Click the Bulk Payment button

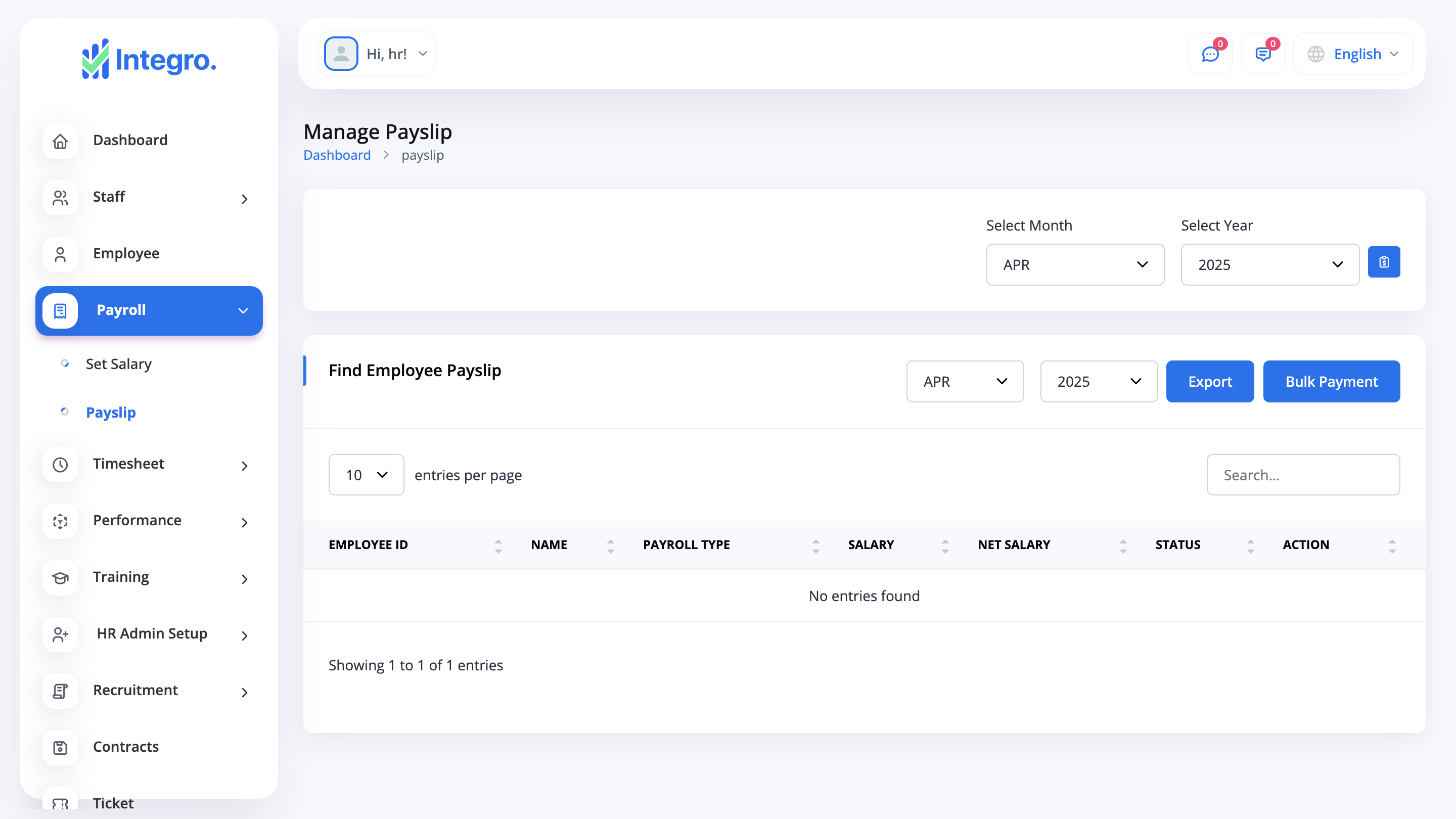[1331, 382]
